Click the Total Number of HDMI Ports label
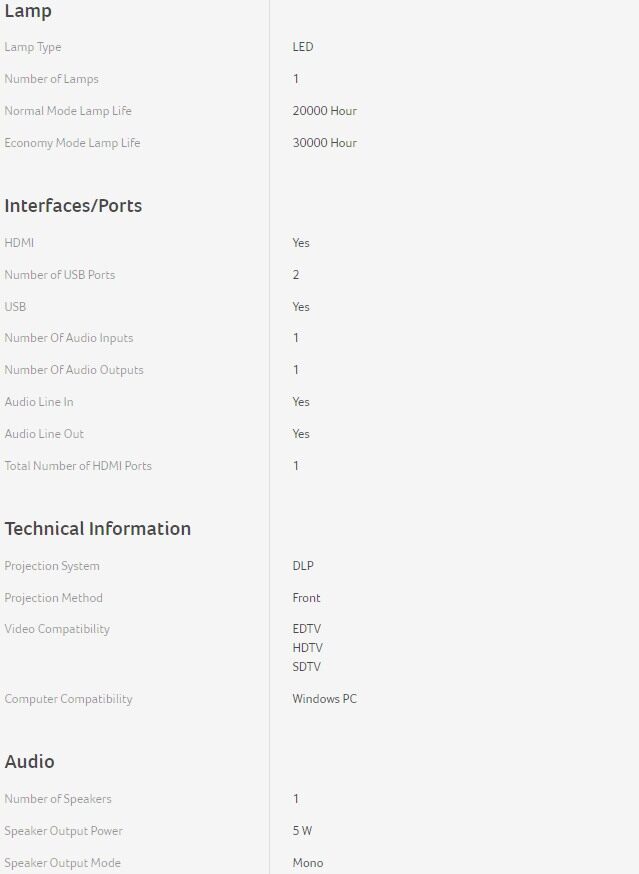 coord(78,466)
